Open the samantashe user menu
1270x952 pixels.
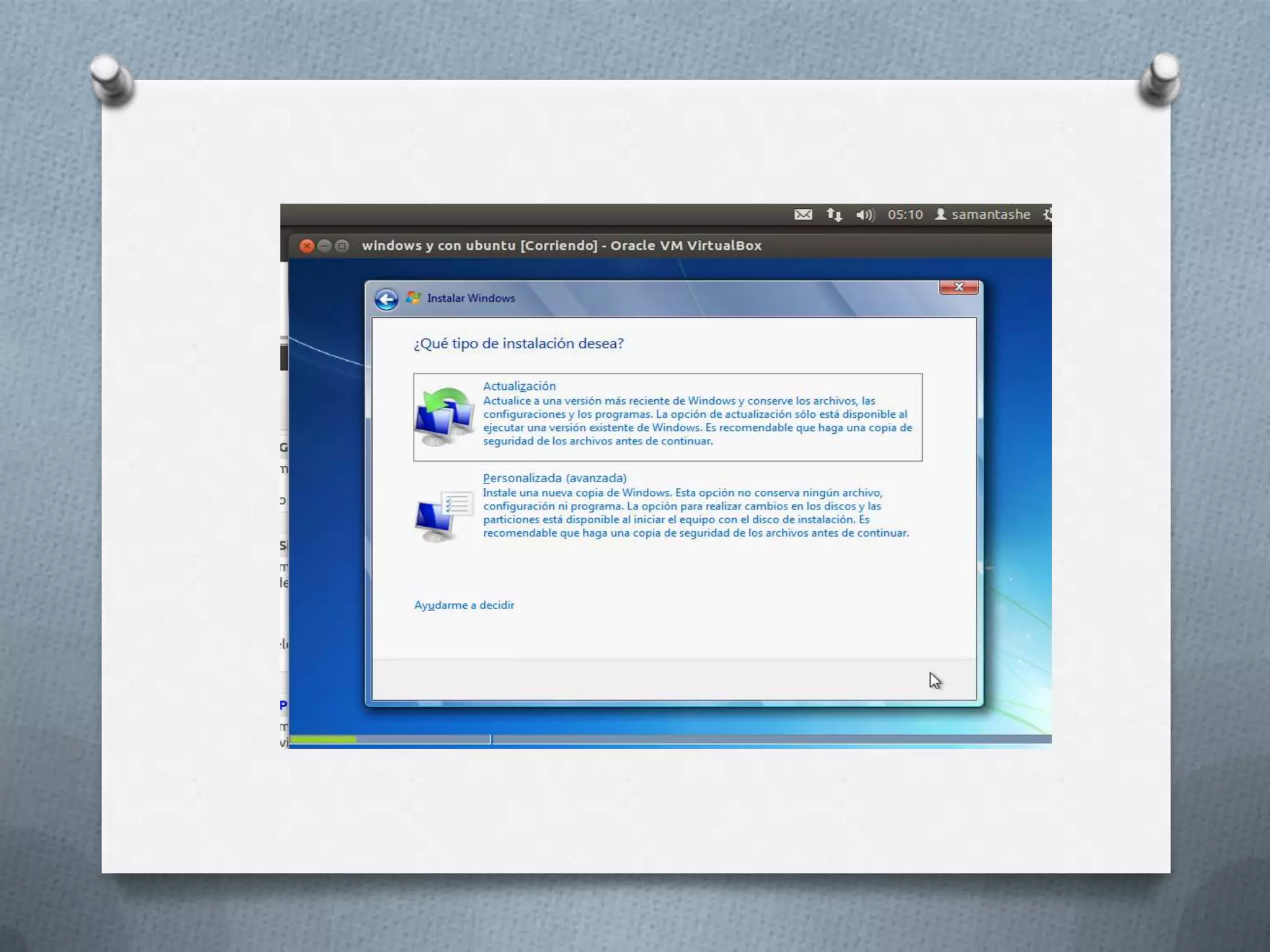tap(983, 214)
